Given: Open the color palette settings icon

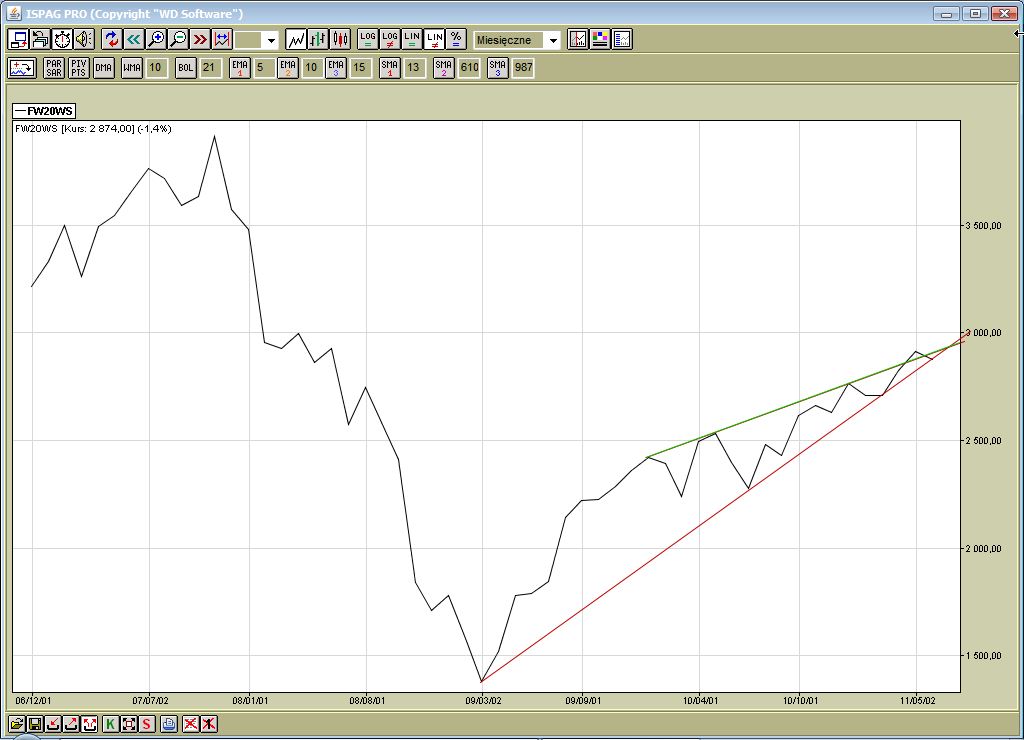Looking at the screenshot, I should click(600, 39).
